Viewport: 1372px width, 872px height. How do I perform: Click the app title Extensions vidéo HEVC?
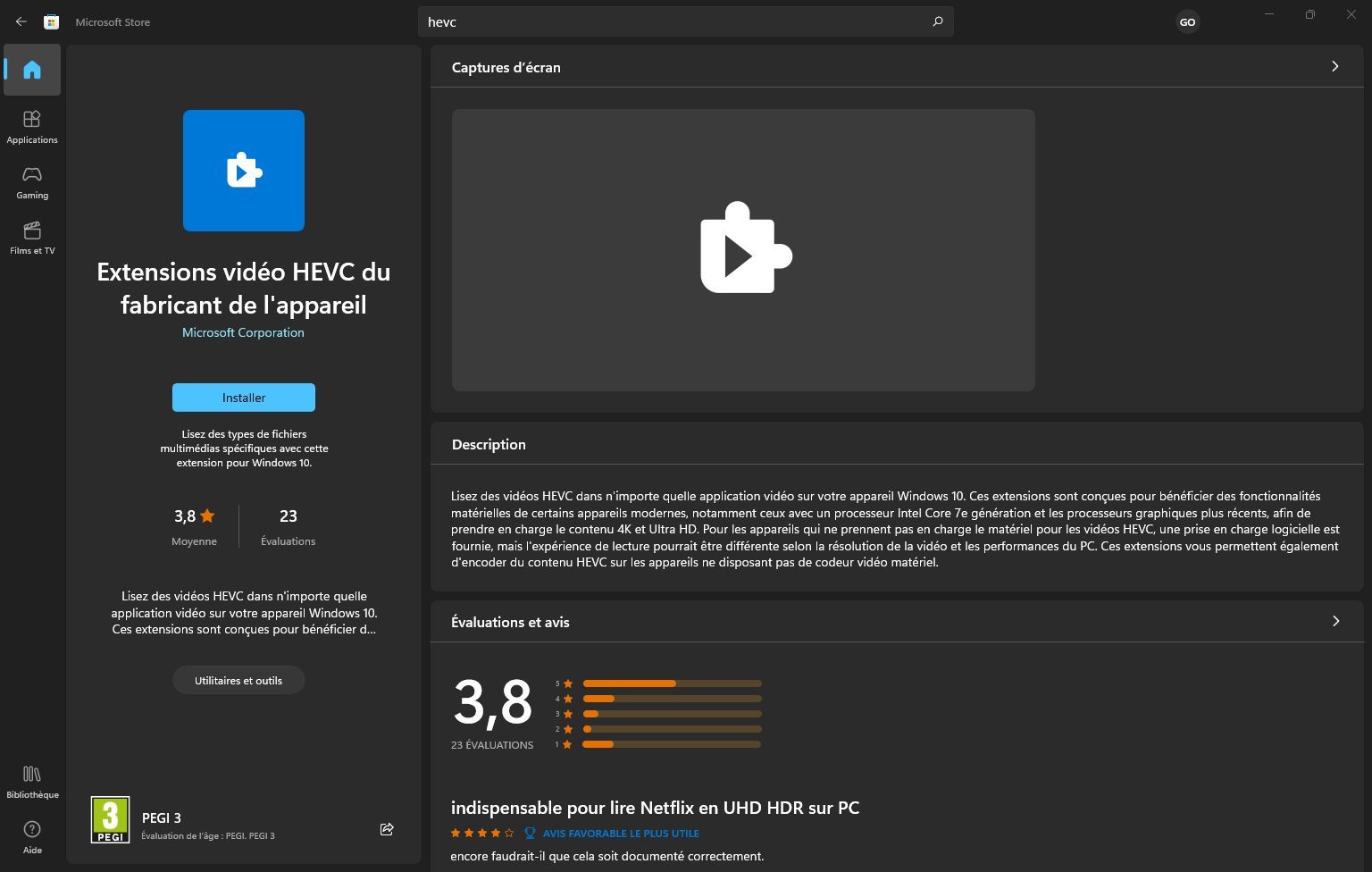coord(244,288)
